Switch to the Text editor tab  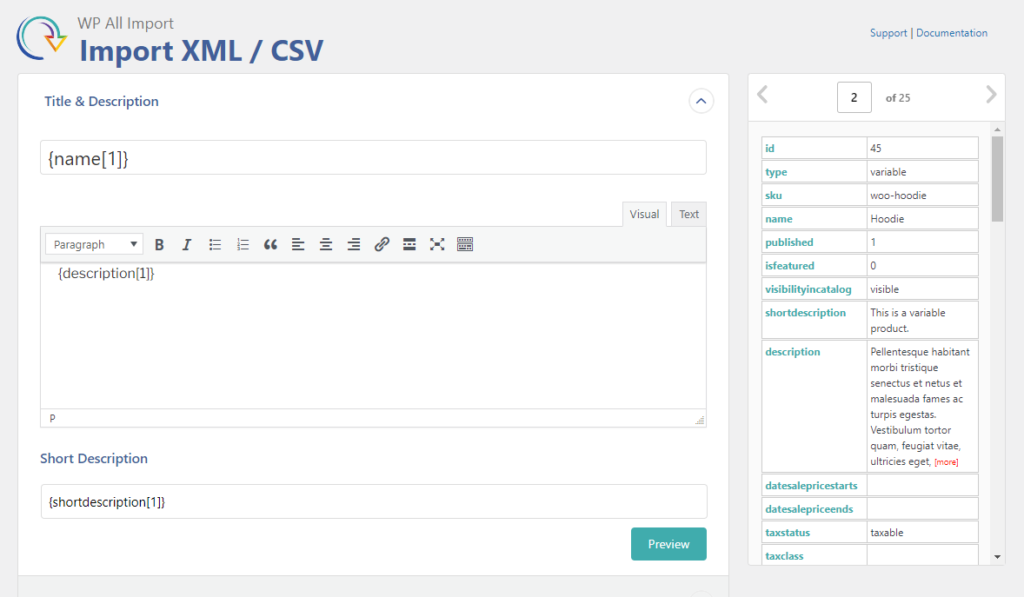tap(689, 214)
